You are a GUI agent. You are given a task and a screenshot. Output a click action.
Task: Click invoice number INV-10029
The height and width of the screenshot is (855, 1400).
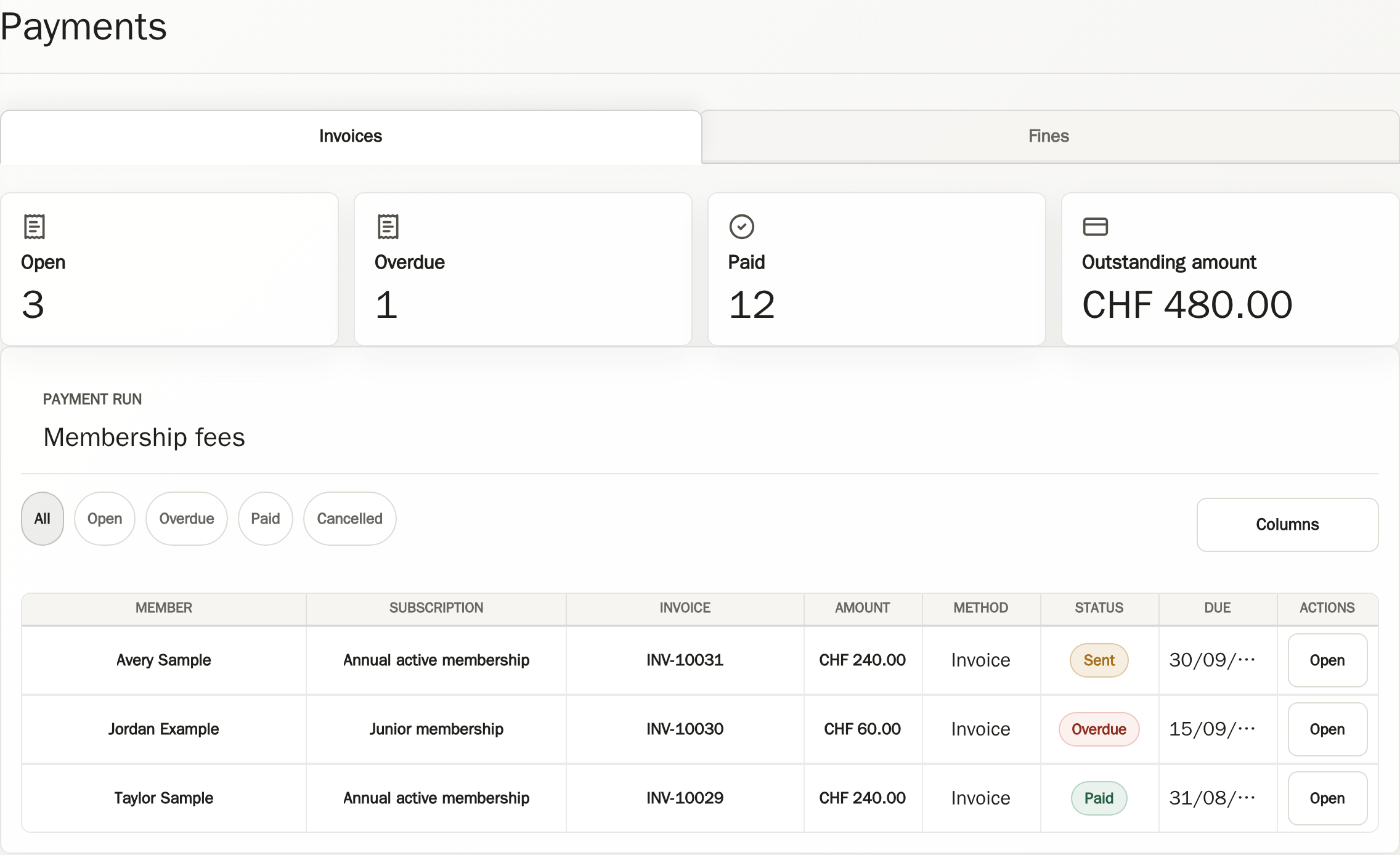click(x=685, y=798)
